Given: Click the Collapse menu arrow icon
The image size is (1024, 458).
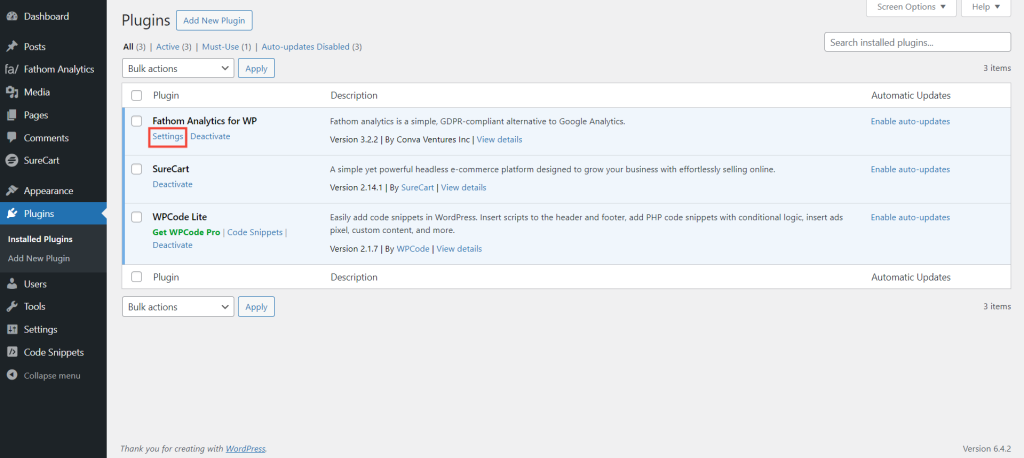Looking at the screenshot, I should click(x=11, y=376).
